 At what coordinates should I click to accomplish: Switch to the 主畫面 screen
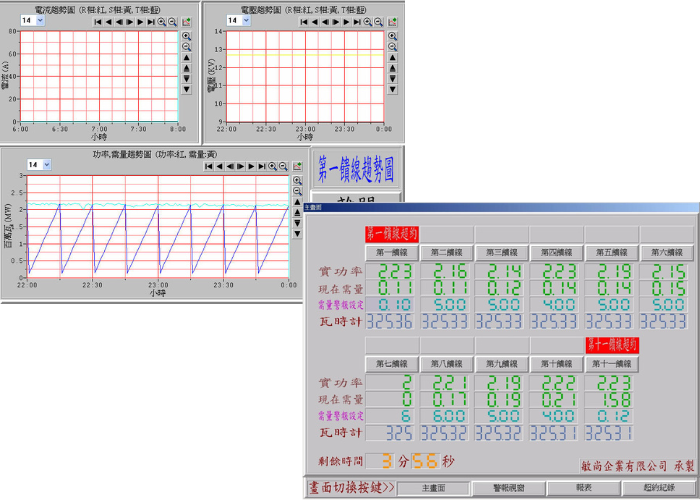[433, 488]
